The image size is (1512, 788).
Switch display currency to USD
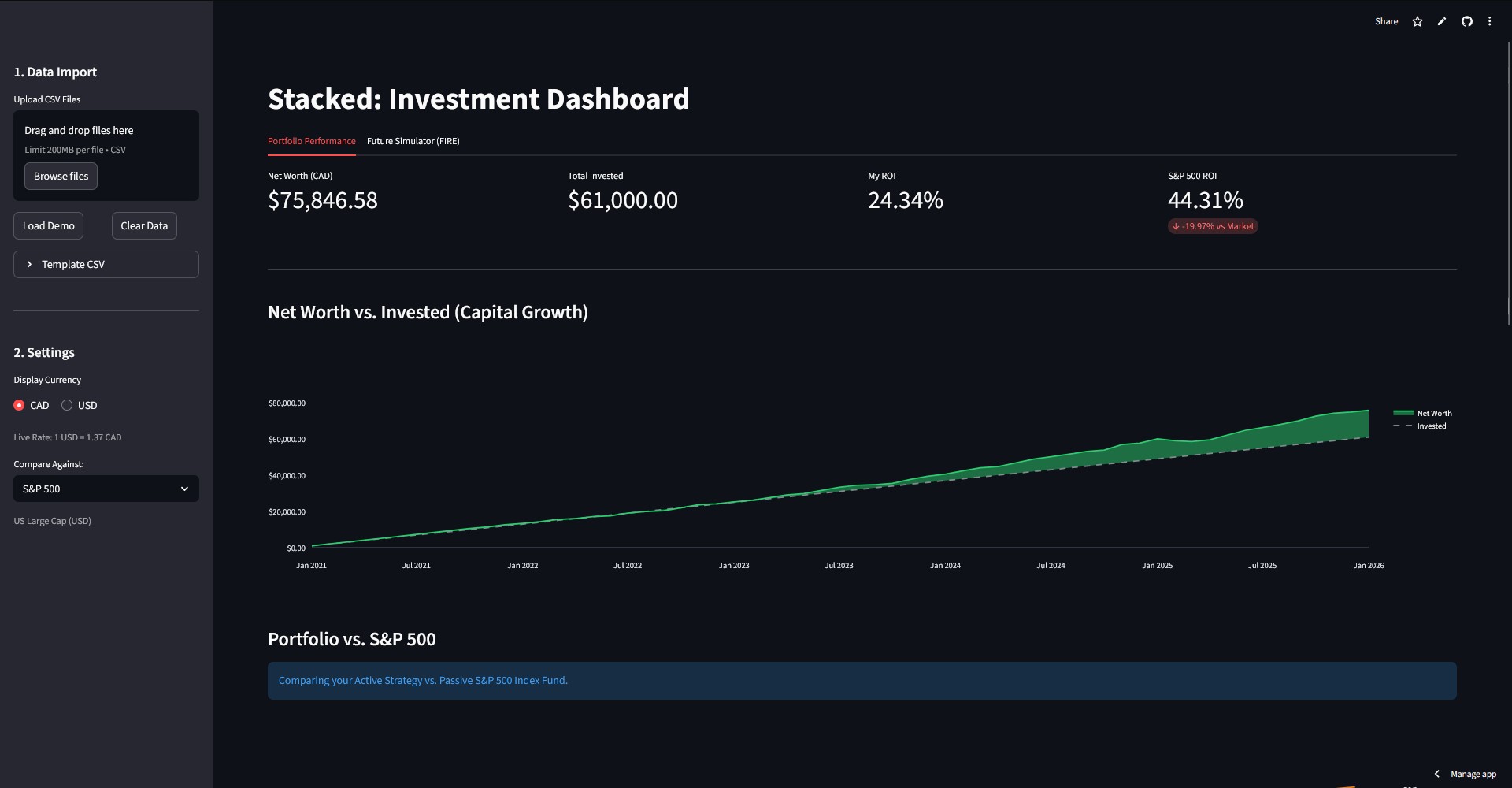coord(67,405)
